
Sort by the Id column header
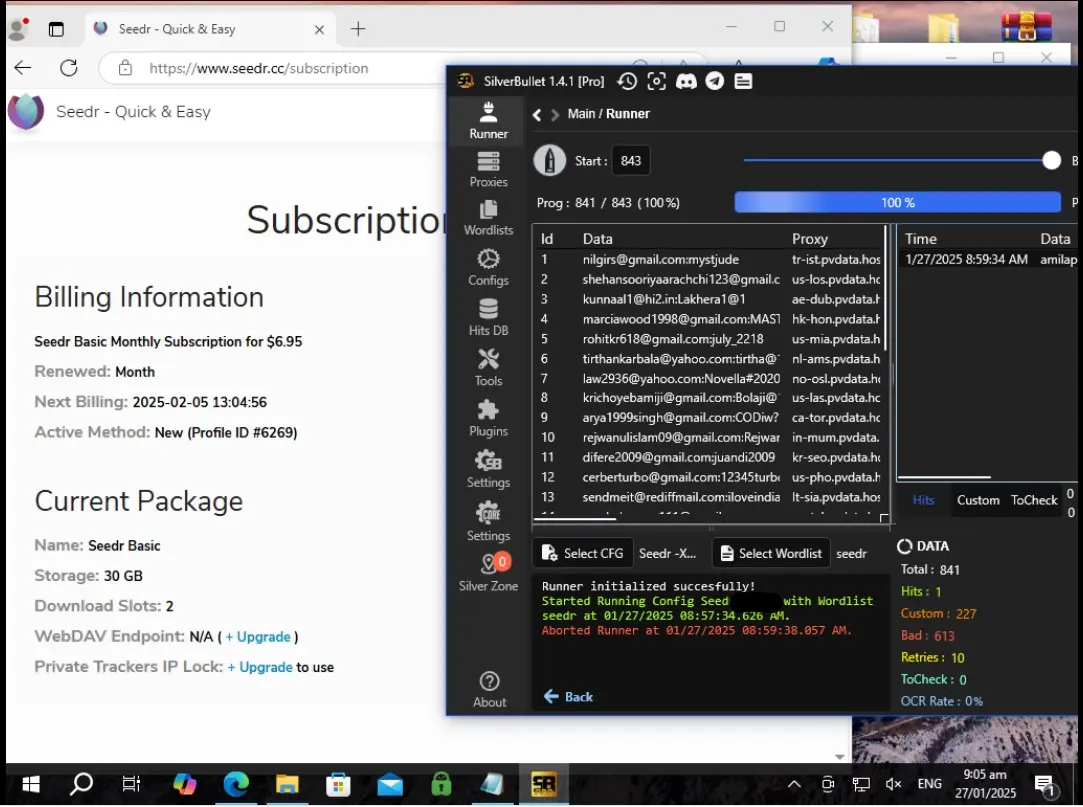click(547, 239)
